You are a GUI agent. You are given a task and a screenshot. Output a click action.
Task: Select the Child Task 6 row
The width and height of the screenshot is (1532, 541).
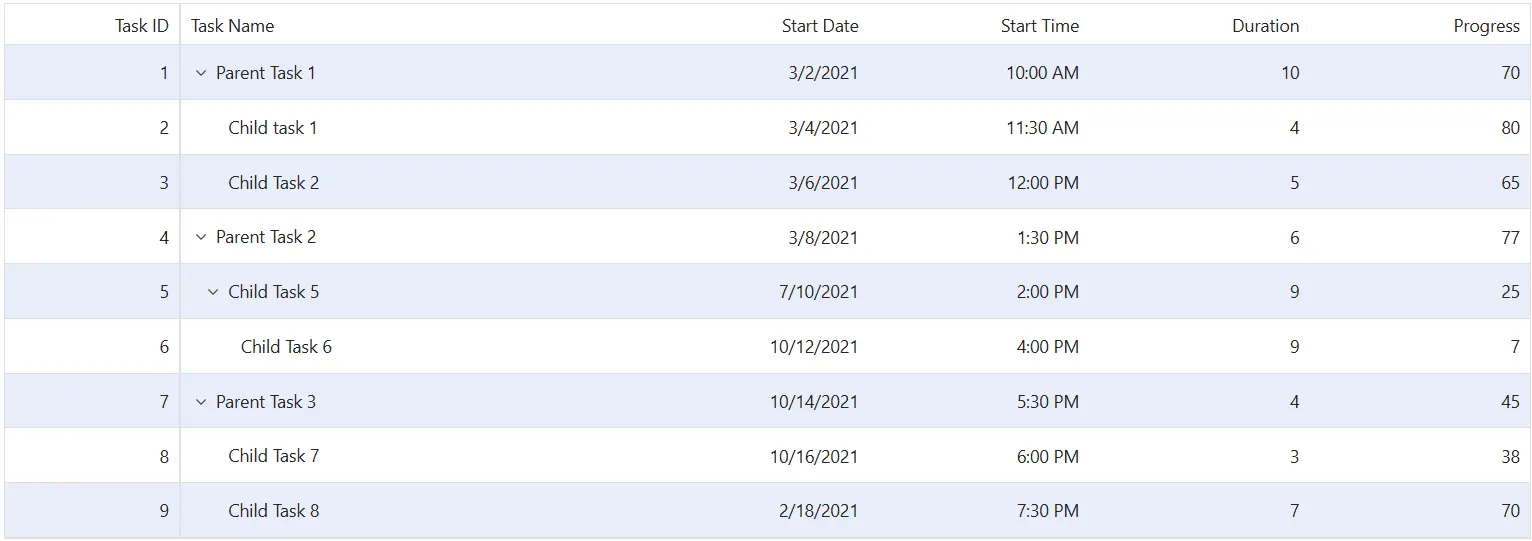pos(767,347)
